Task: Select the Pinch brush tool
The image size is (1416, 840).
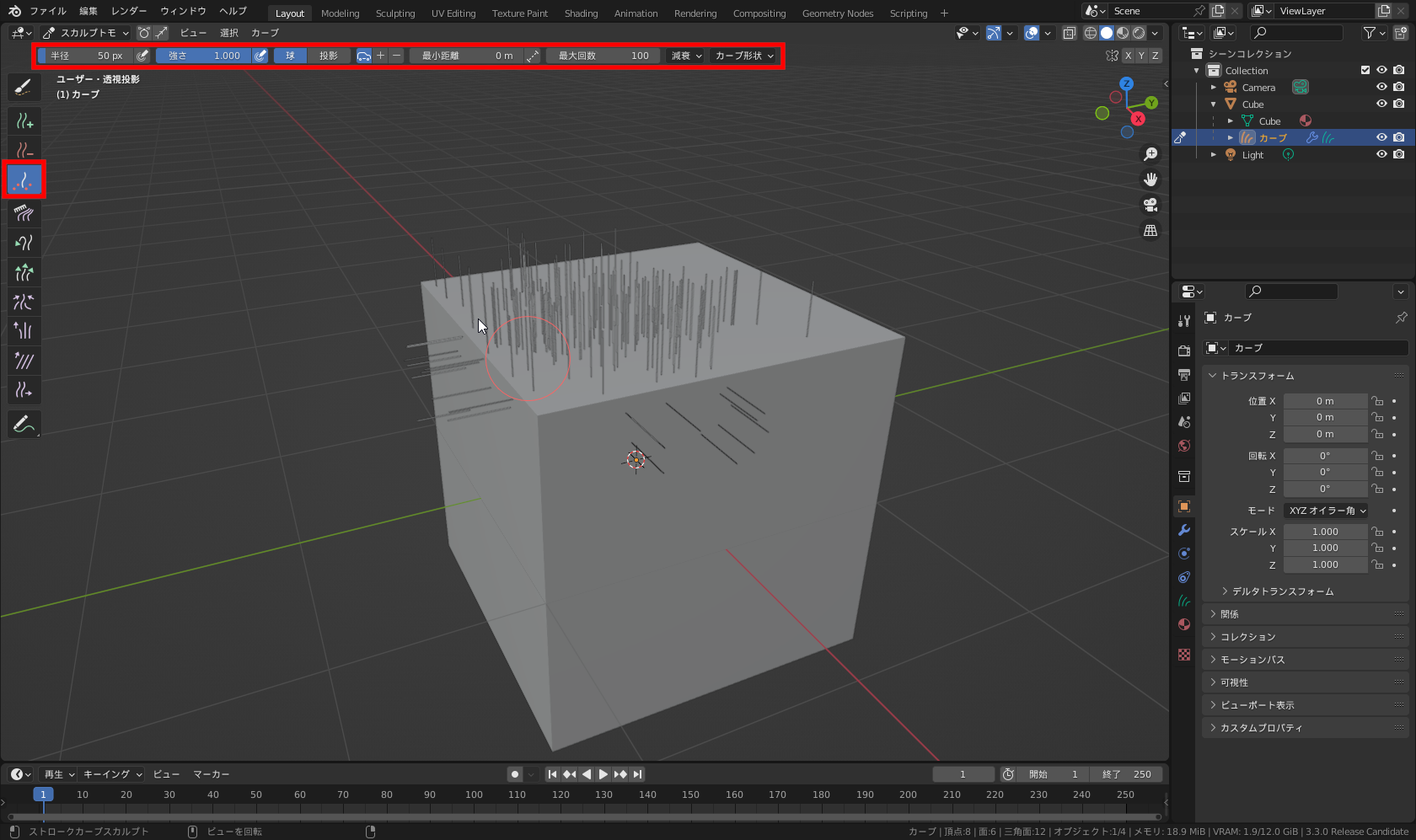Action: [x=24, y=302]
